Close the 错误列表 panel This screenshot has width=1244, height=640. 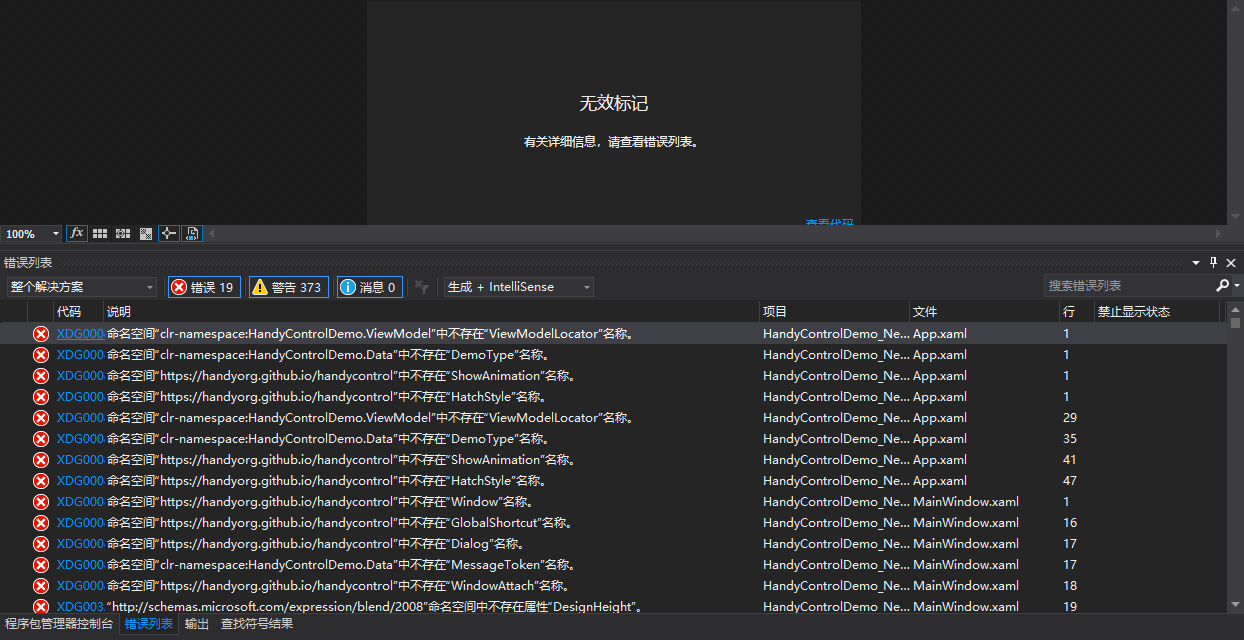point(1231,263)
